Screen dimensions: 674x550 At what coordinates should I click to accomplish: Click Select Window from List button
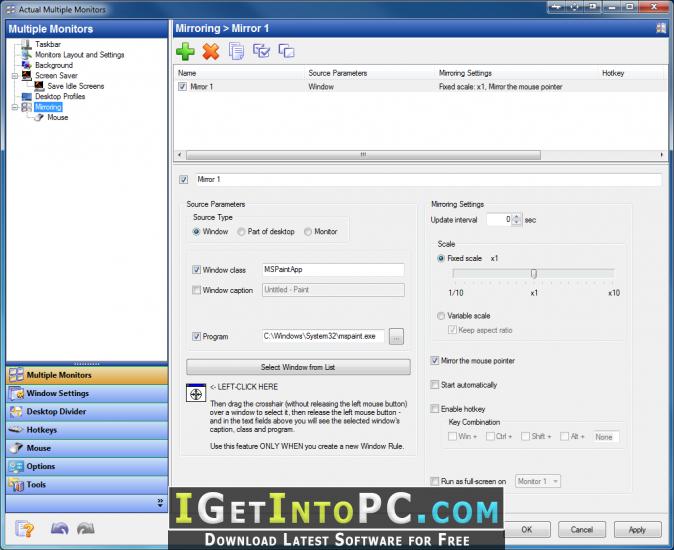point(298,367)
